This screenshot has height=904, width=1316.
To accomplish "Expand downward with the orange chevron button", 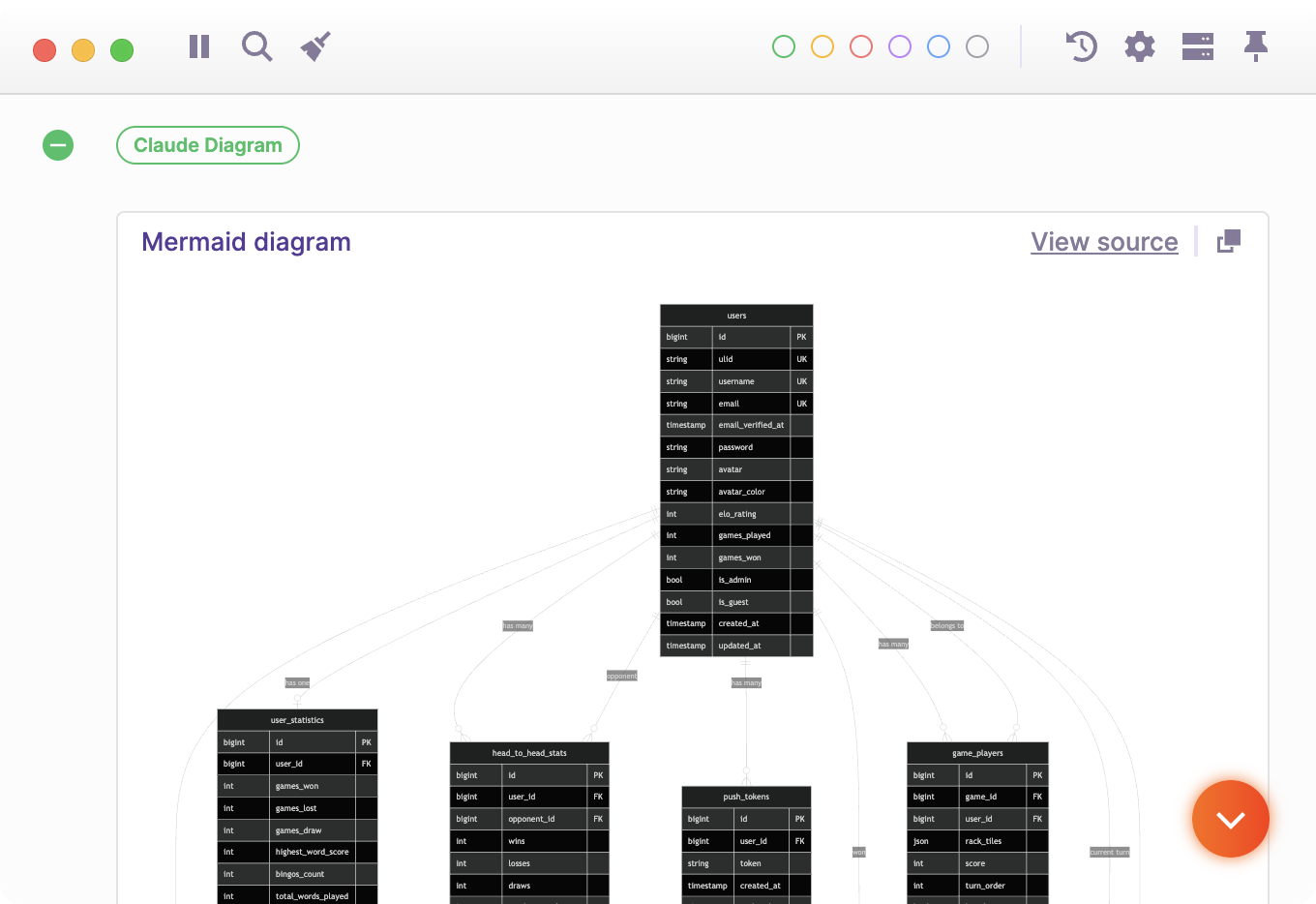I will 1230,819.
